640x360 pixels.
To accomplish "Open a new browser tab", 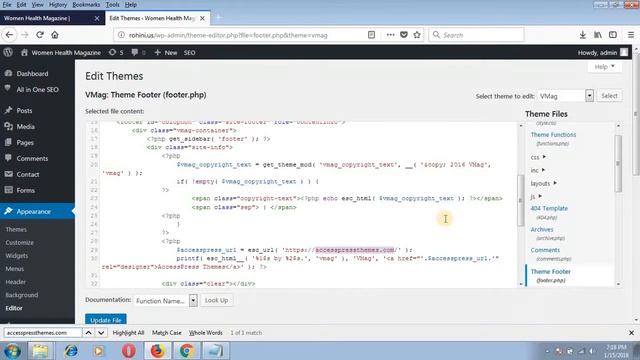I will click(219, 18).
